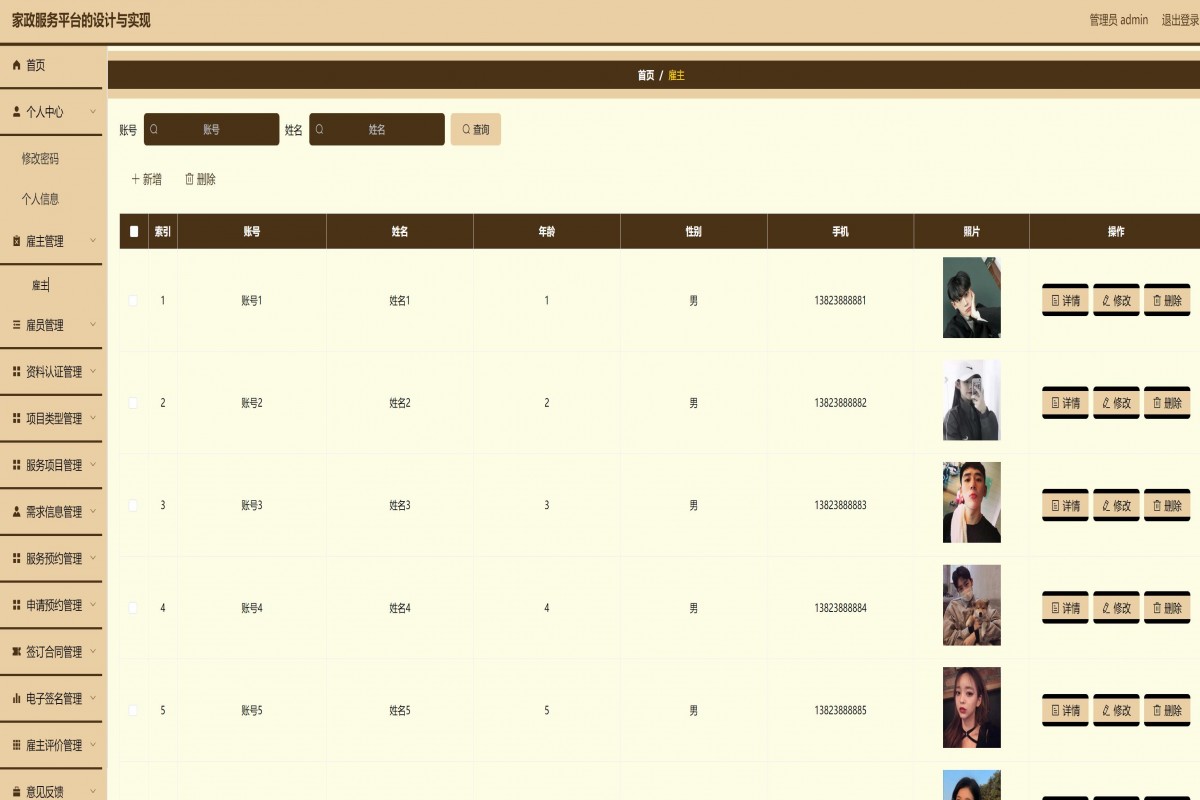
Task: Click the 雇主管理 sidebar icon
Action: [16, 241]
